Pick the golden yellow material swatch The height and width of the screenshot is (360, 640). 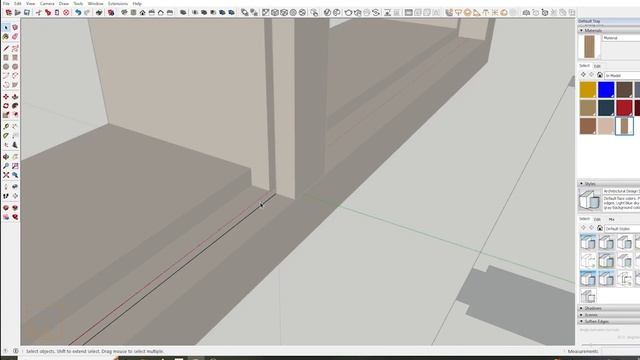pos(588,90)
